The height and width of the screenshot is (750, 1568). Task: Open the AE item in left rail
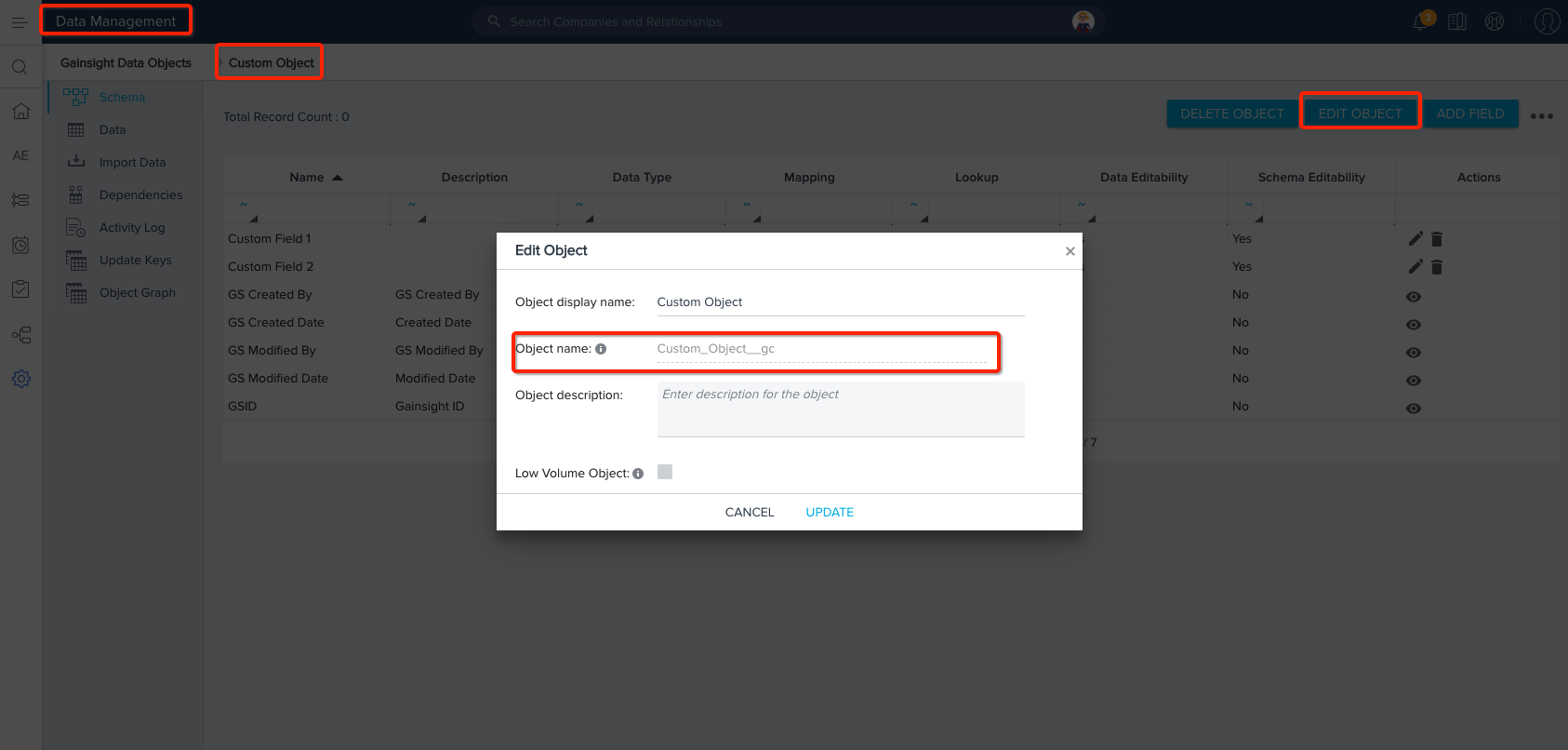click(20, 155)
